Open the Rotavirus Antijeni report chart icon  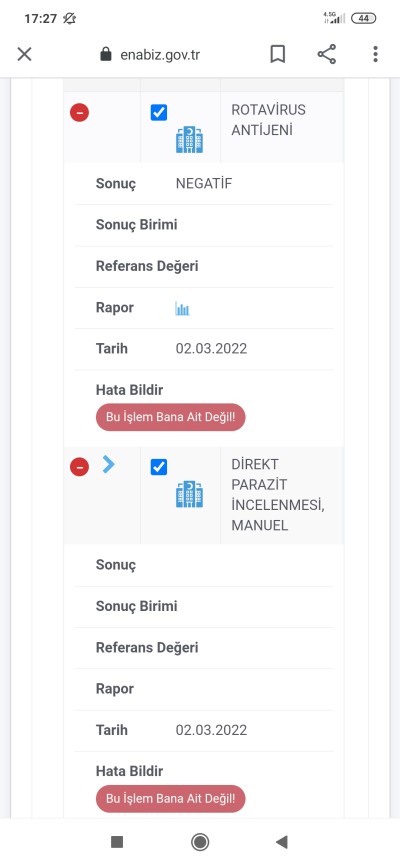pos(182,308)
